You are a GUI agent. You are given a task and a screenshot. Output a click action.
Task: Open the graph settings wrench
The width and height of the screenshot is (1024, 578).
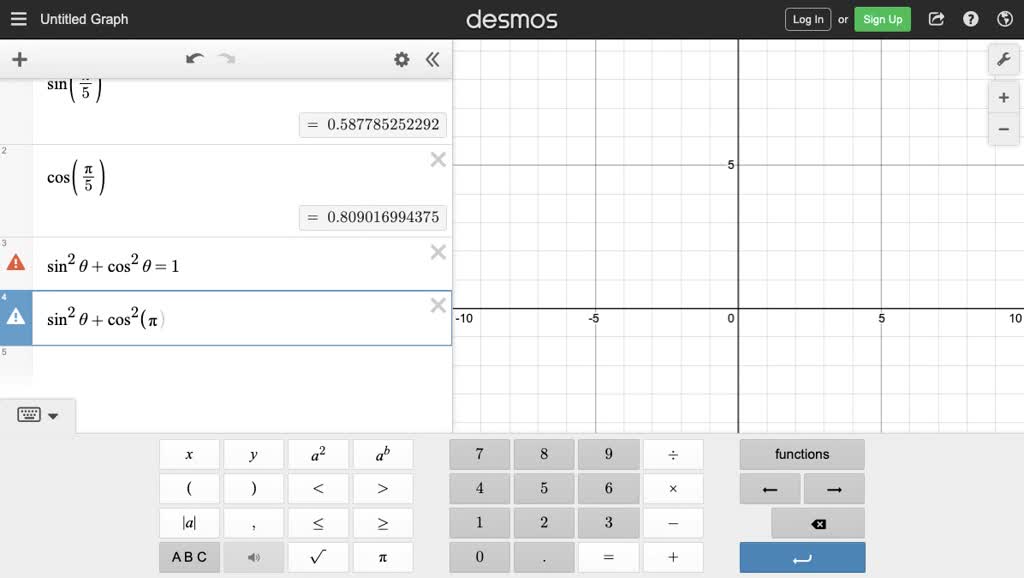(1004, 59)
